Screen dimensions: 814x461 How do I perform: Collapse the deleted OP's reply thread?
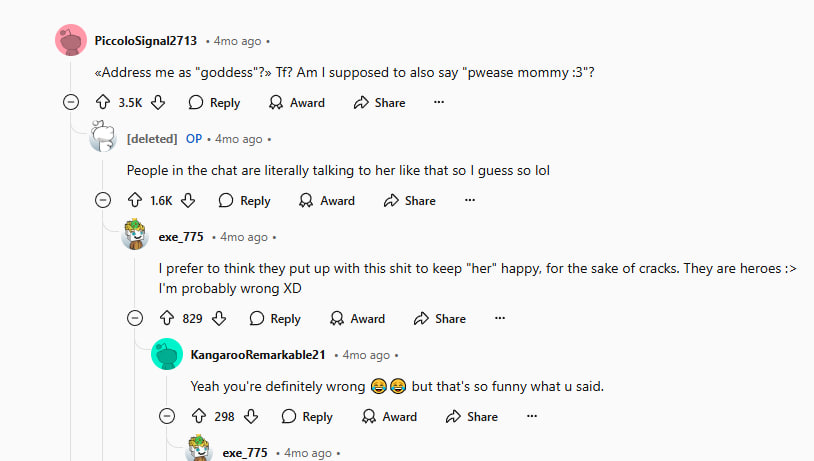pyautogui.click(x=103, y=200)
